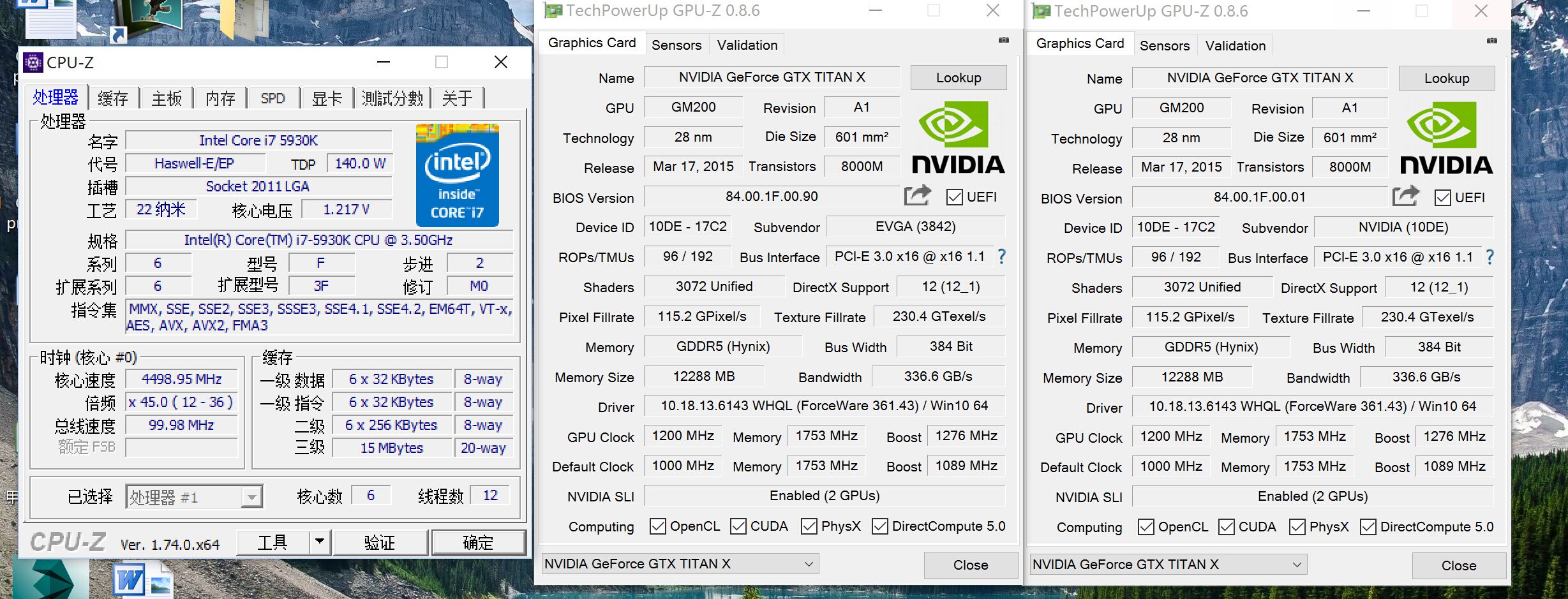Toggle OpenCL checkbox in right GPU-Z window
Screen dimensions: 1568x599
pyautogui.click(x=1146, y=527)
